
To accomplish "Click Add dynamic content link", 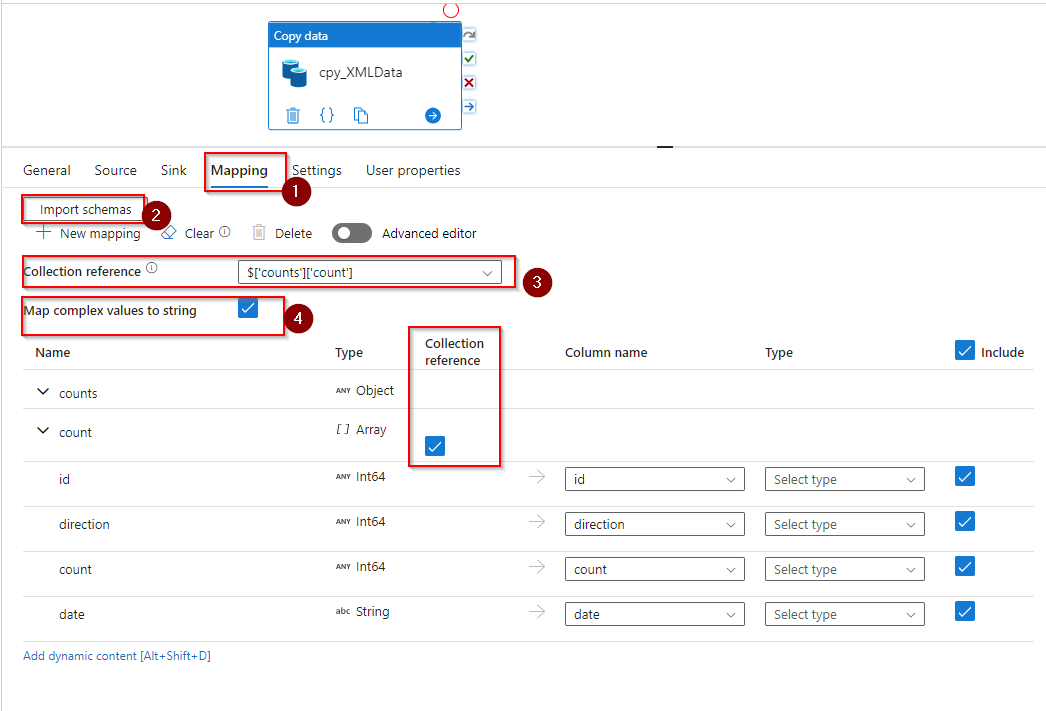I will click(x=117, y=656).
